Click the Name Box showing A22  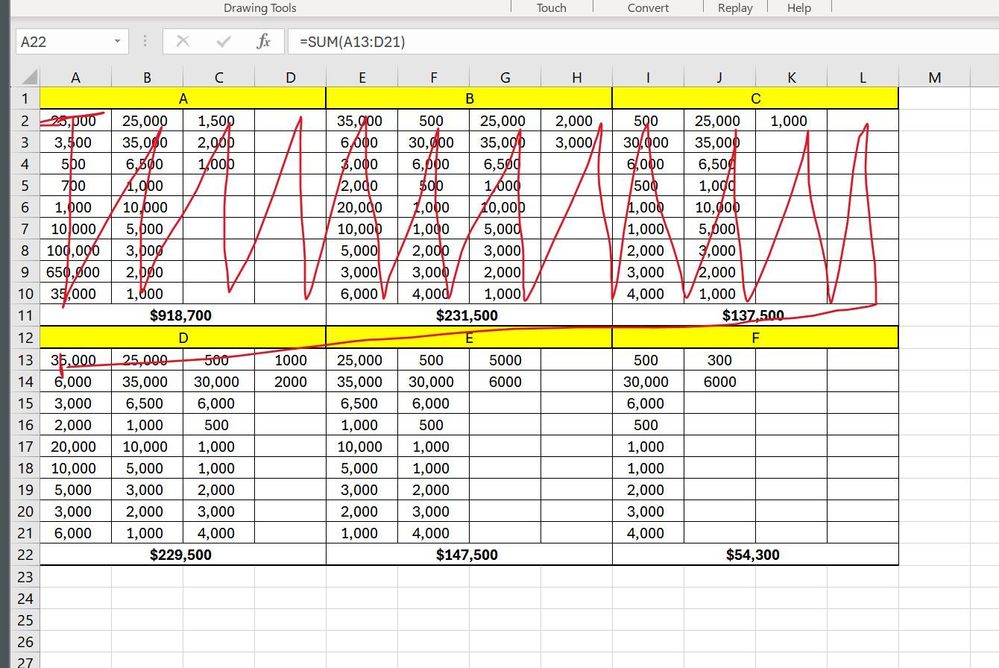tap(71, 41)
